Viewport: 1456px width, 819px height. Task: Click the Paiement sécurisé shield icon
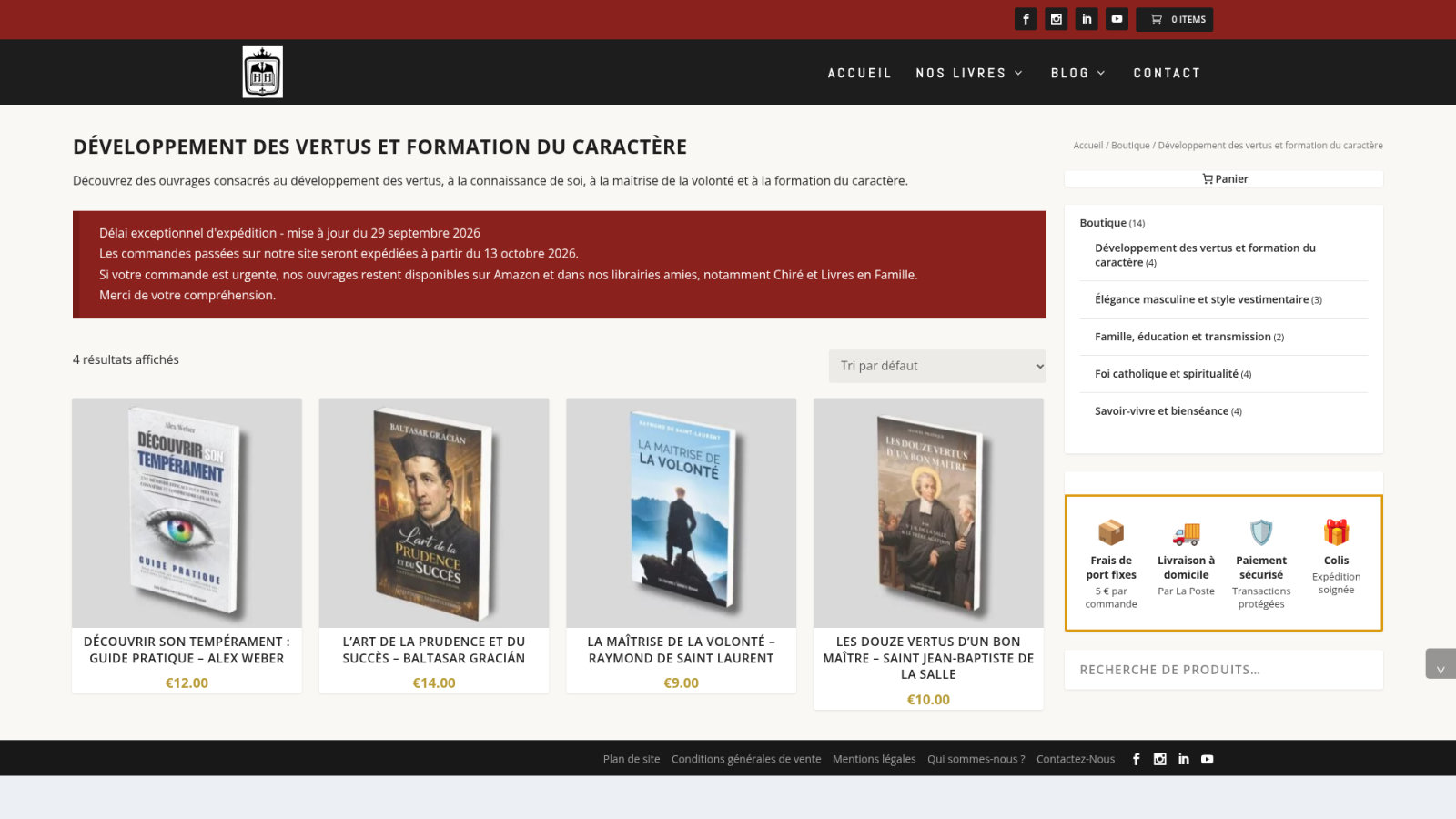click(1261, 532)
